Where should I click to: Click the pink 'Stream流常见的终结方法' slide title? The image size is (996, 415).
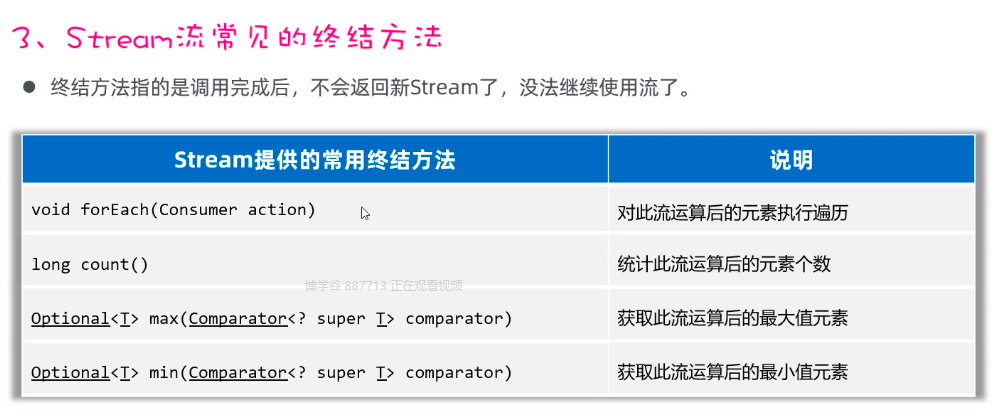click(227, 38)
